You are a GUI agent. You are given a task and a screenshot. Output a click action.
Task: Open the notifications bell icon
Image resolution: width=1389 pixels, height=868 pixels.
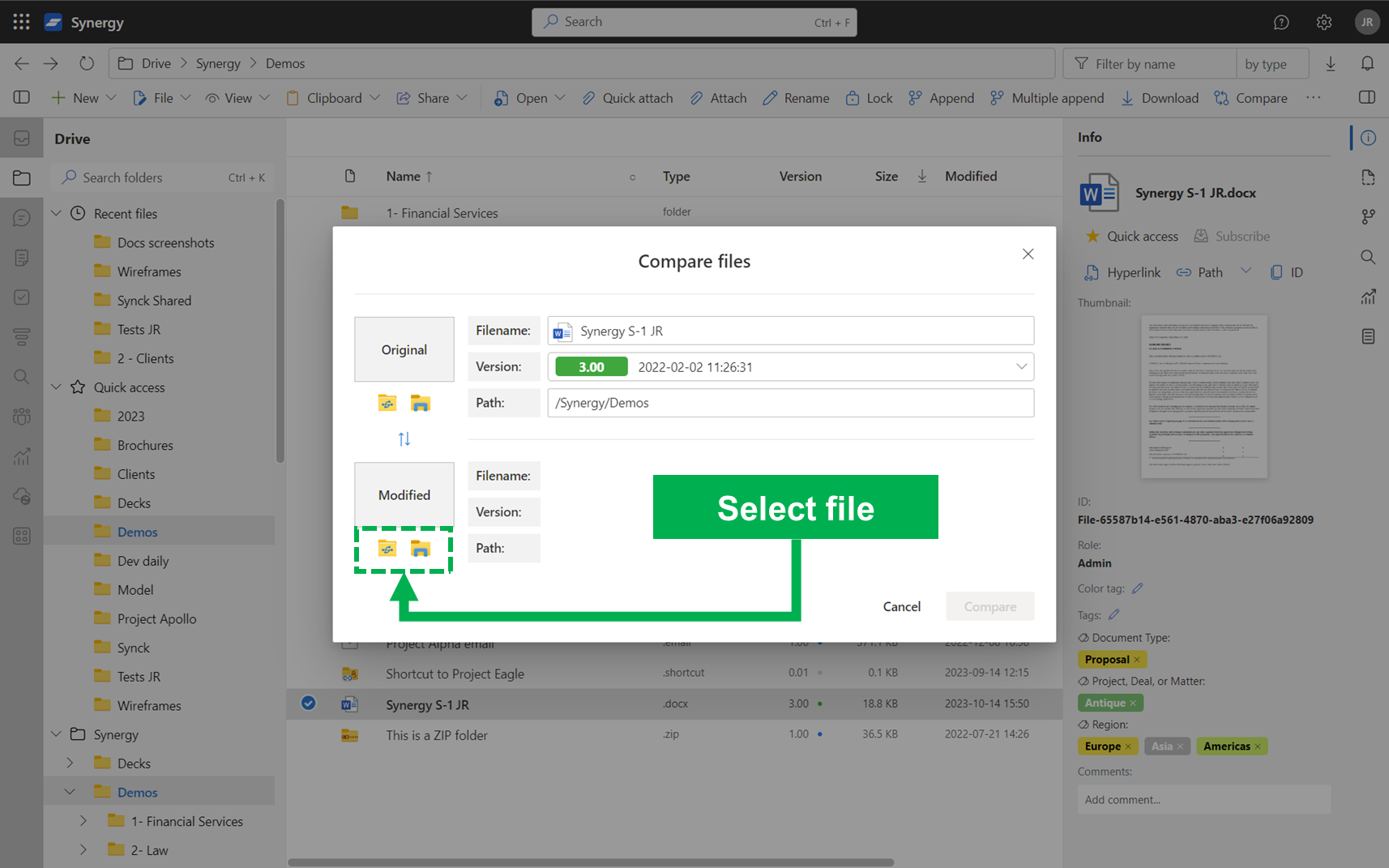coord(1367,63)
